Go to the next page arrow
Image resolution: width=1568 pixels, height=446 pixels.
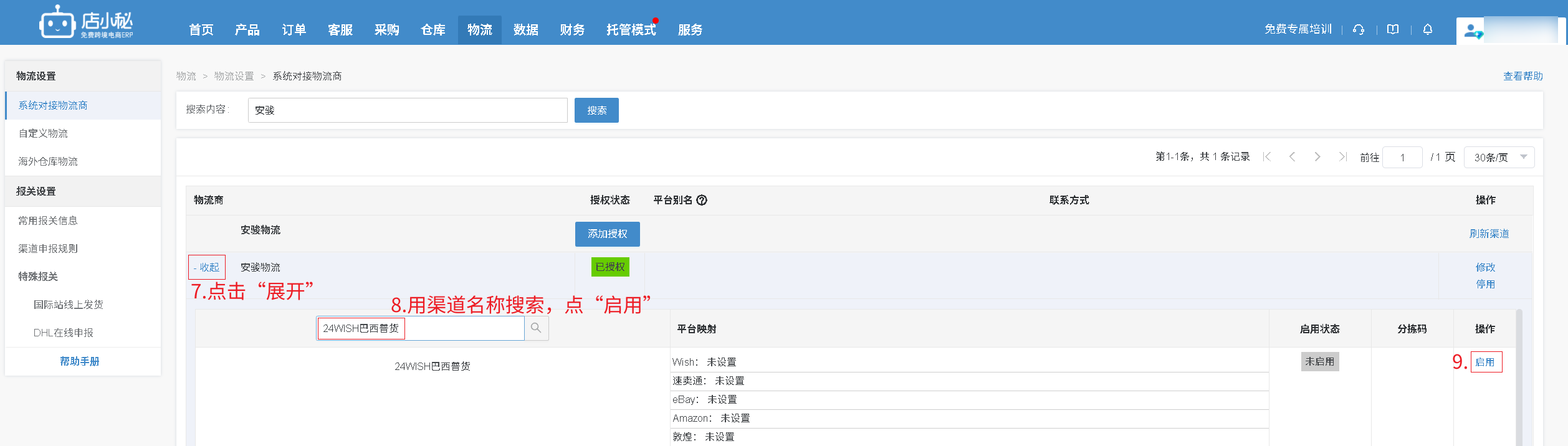coord(1317,157)
